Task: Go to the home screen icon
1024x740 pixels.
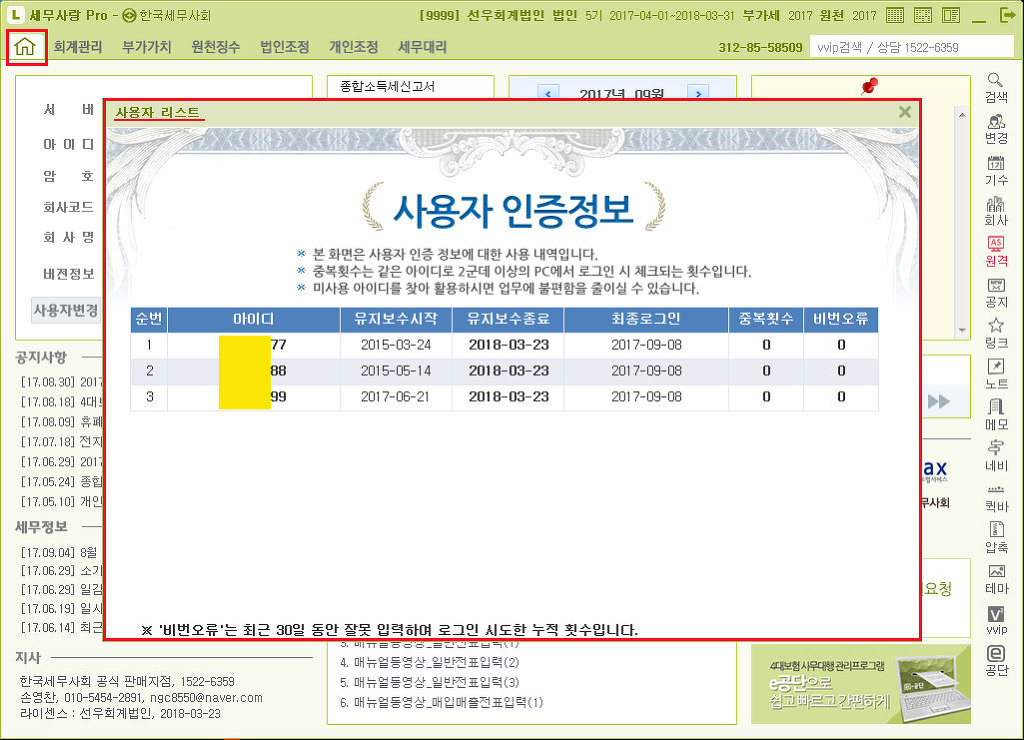Action: tap(25, 47)
